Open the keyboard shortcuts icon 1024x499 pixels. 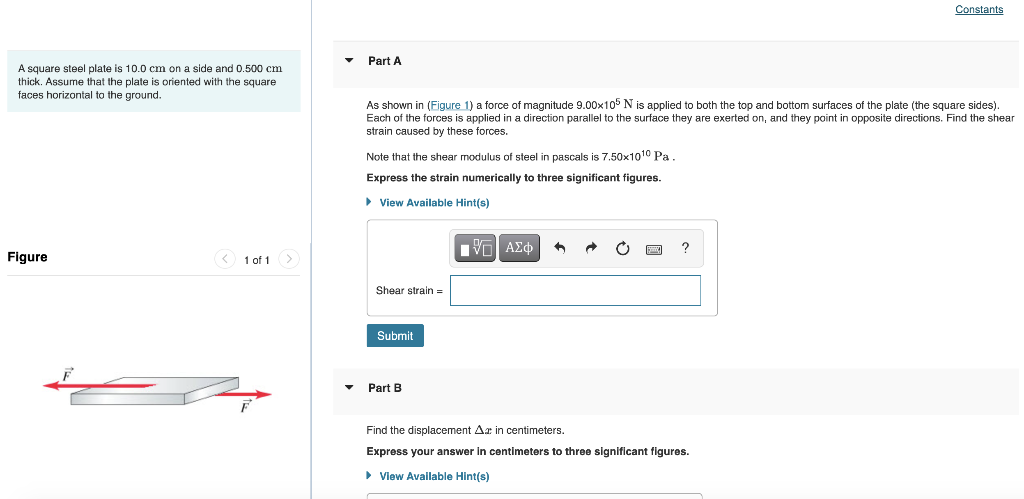point(654,249)
